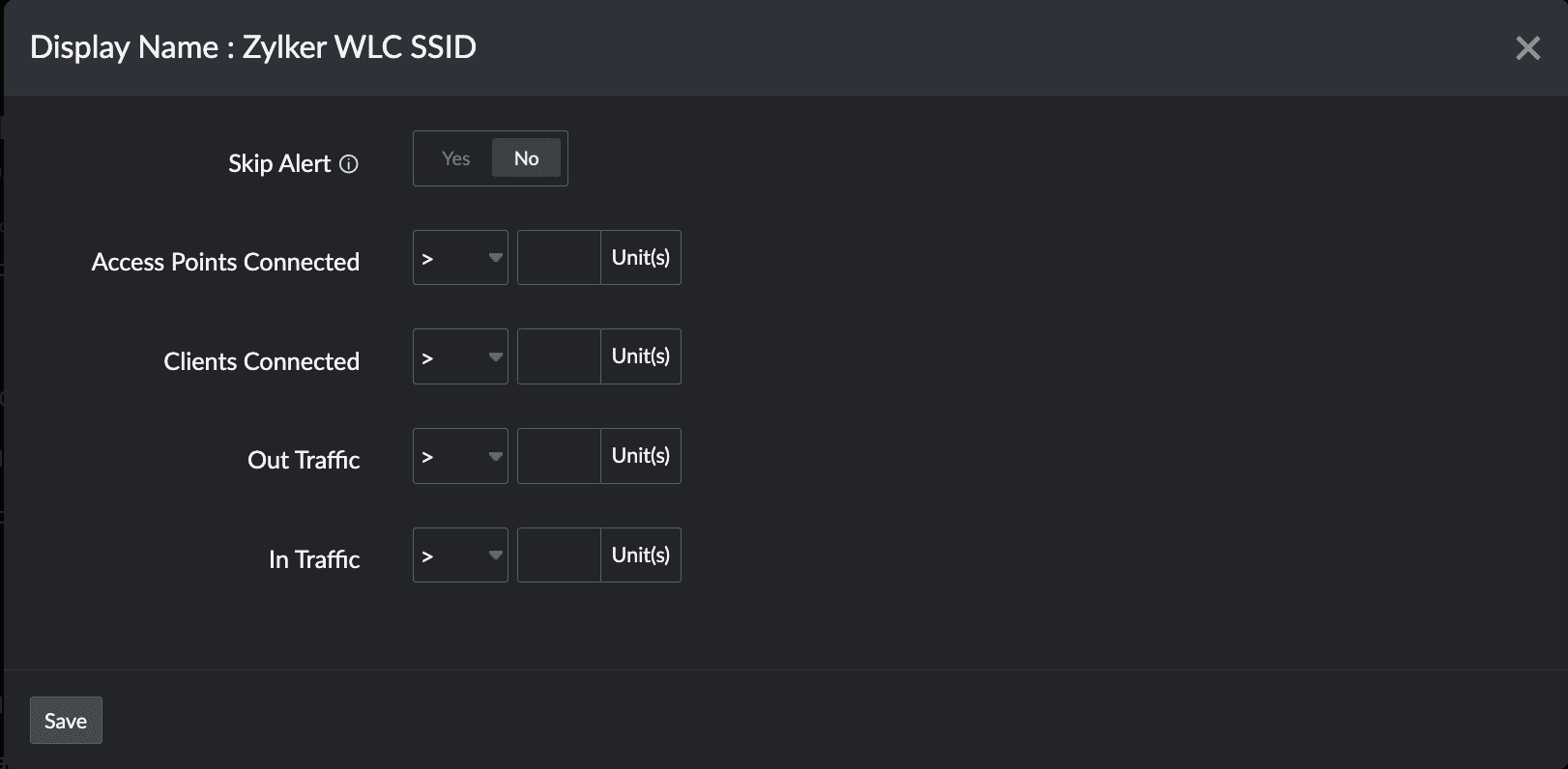
Task: Open In Traffic operator dropdown
Action: (x=460, y=555)
